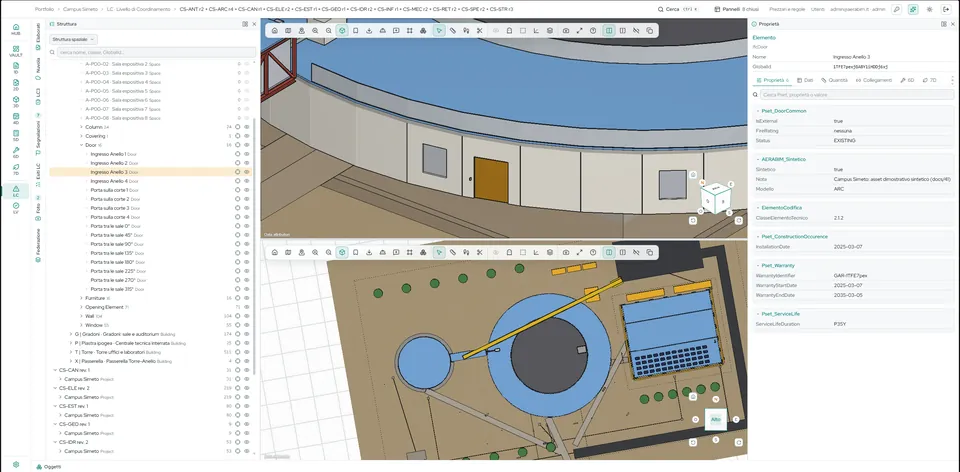Open the VAULT section in left sidebar
The image size is (960, 472).
click(x=16, y=51)
